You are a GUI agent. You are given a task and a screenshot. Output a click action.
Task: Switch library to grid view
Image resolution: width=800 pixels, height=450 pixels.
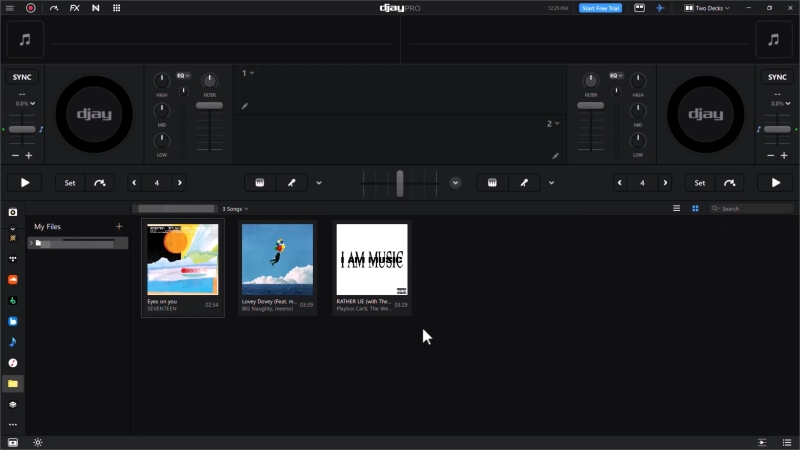pos(695,208)
